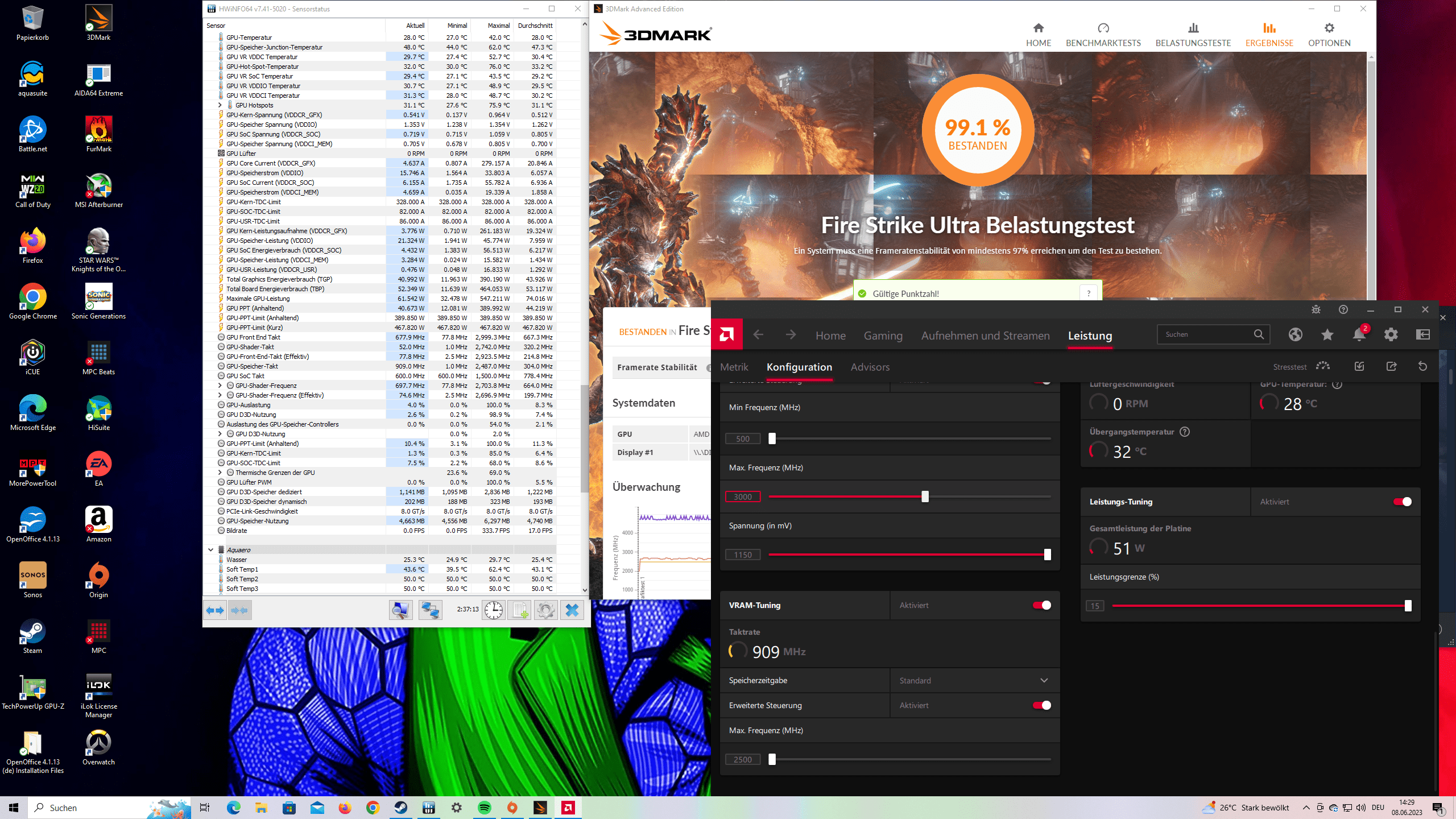The width and height of the screenshot is (1456, 819).
Task: Toggle VRAM Erweiterte Steuerung switch
Action: pos(1042,705)
